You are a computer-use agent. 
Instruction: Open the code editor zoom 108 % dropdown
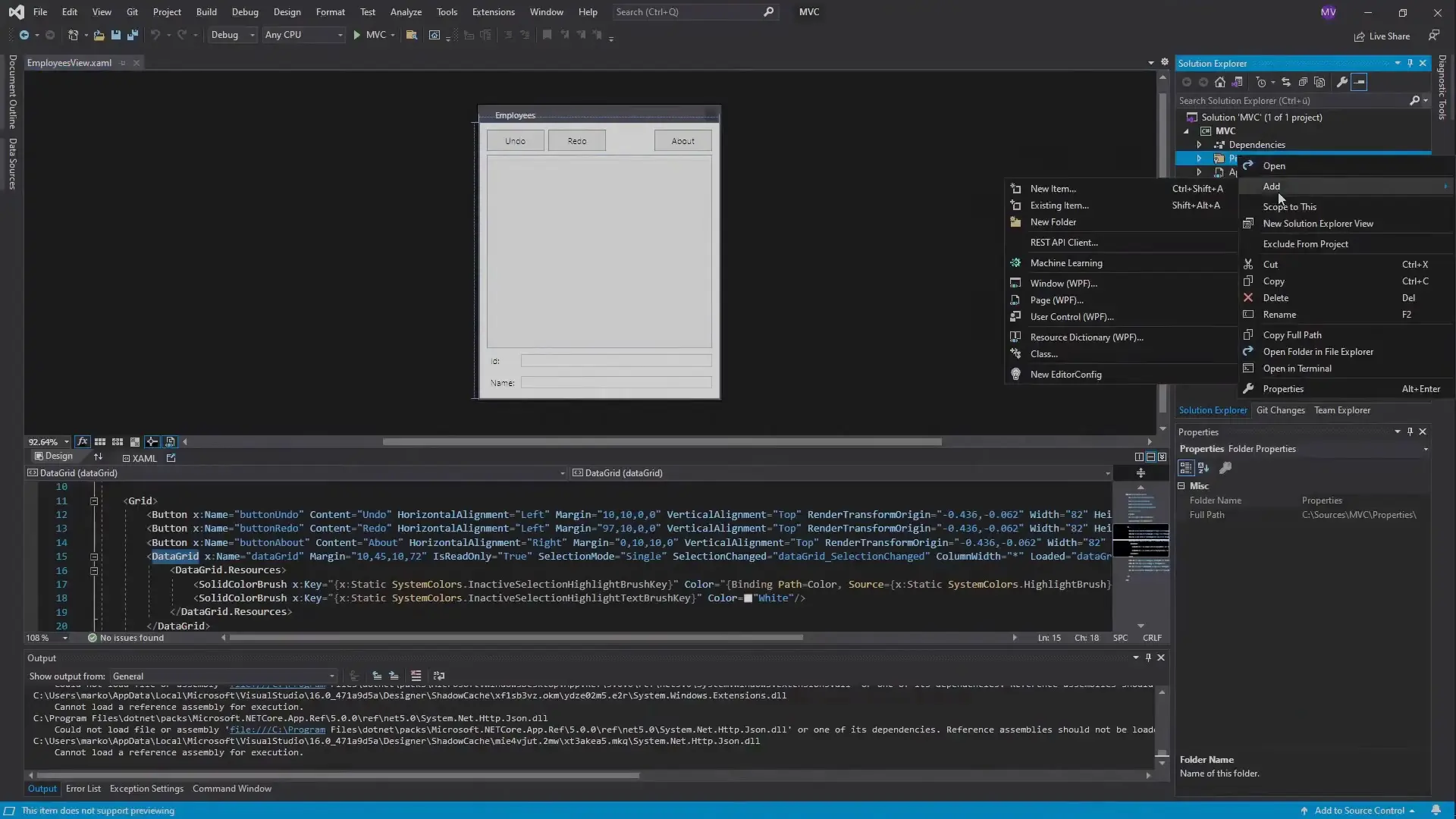pyautogui.click(x=65, y=638)
